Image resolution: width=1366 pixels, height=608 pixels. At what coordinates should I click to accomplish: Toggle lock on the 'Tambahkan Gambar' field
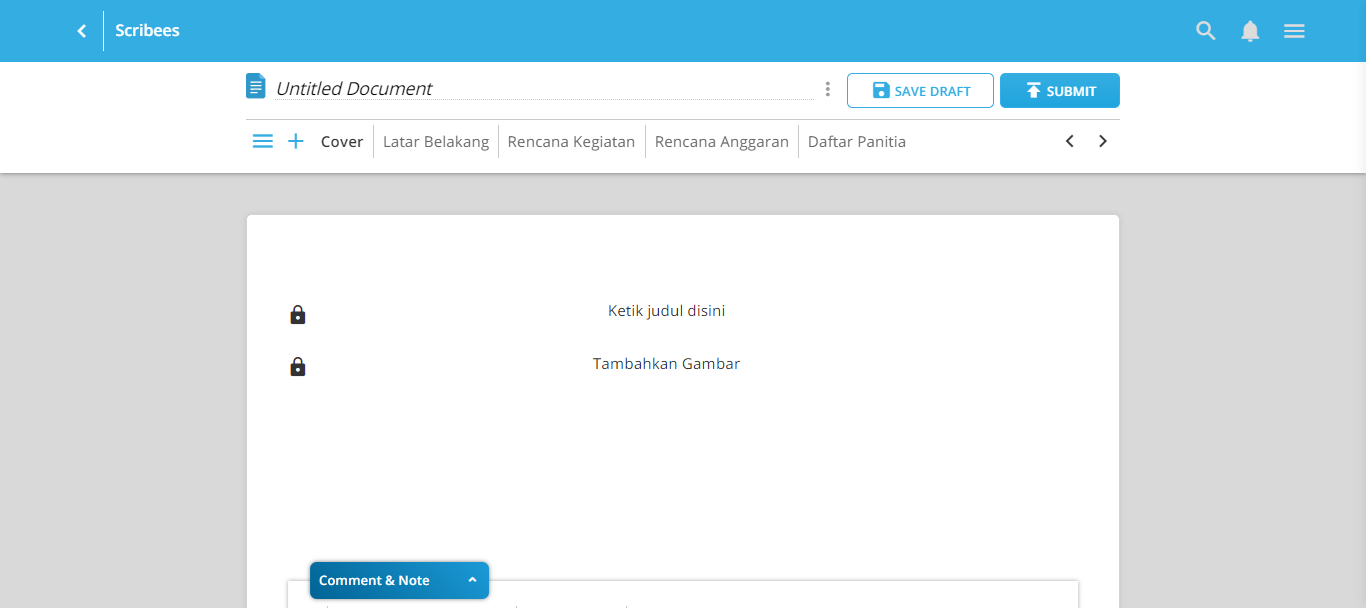click(297, 366)
